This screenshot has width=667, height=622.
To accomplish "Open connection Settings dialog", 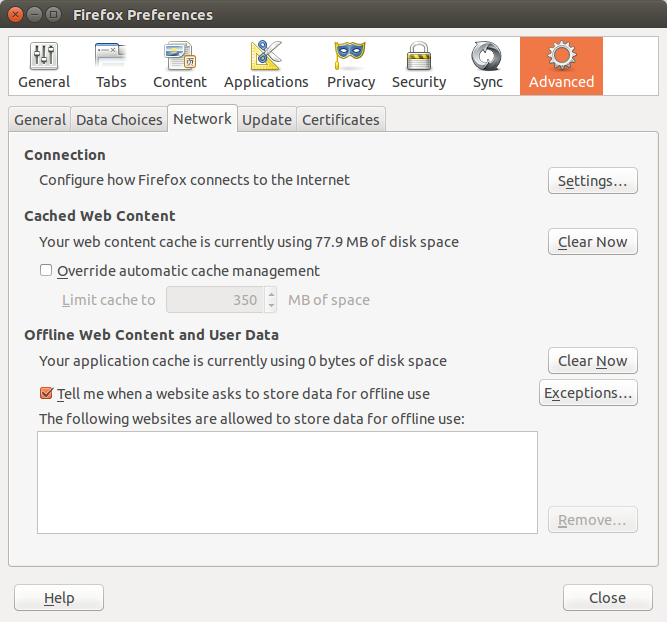I will [x=593, y=181].
